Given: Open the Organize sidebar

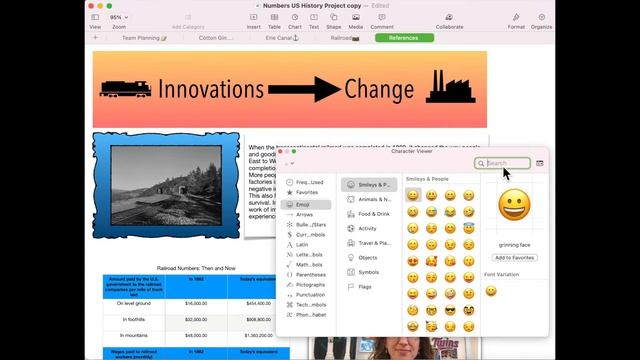Looking at the screenshot, I should point(542,21).
